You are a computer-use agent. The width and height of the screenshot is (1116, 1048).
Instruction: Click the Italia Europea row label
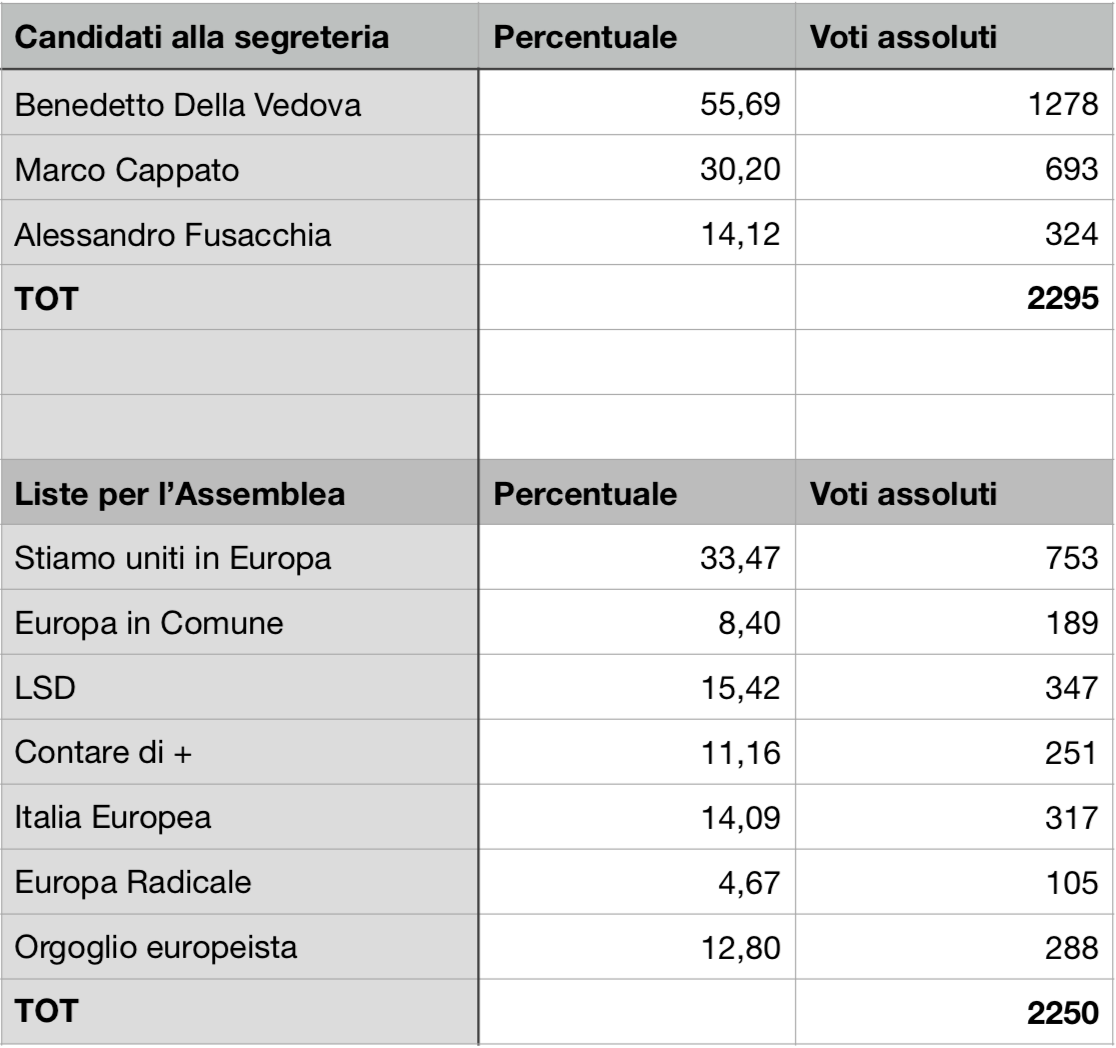pyautogui.click(x=240, y=817)
